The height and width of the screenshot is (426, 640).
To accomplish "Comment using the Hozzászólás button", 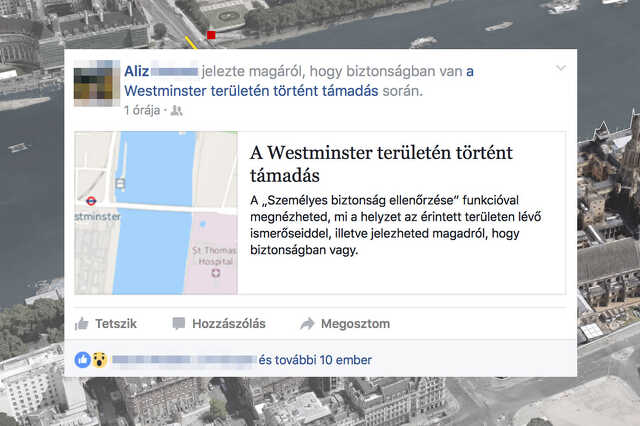I will coord(219,324).
